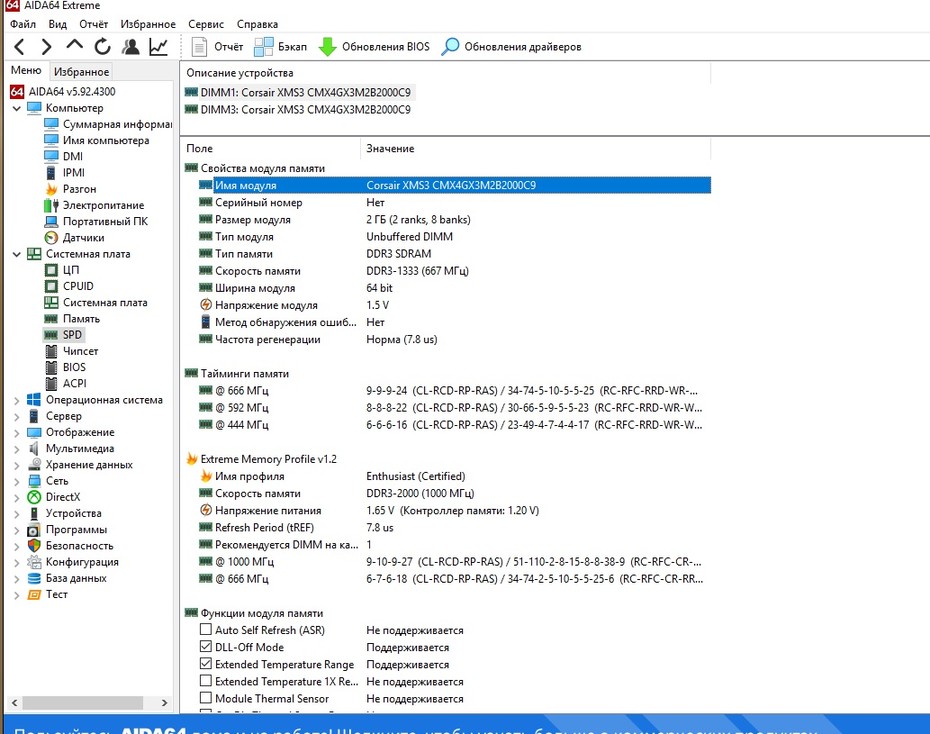Expand the Операционная система tree node
The width and height of the screenshot is (930, 734).
coord(17,401)
